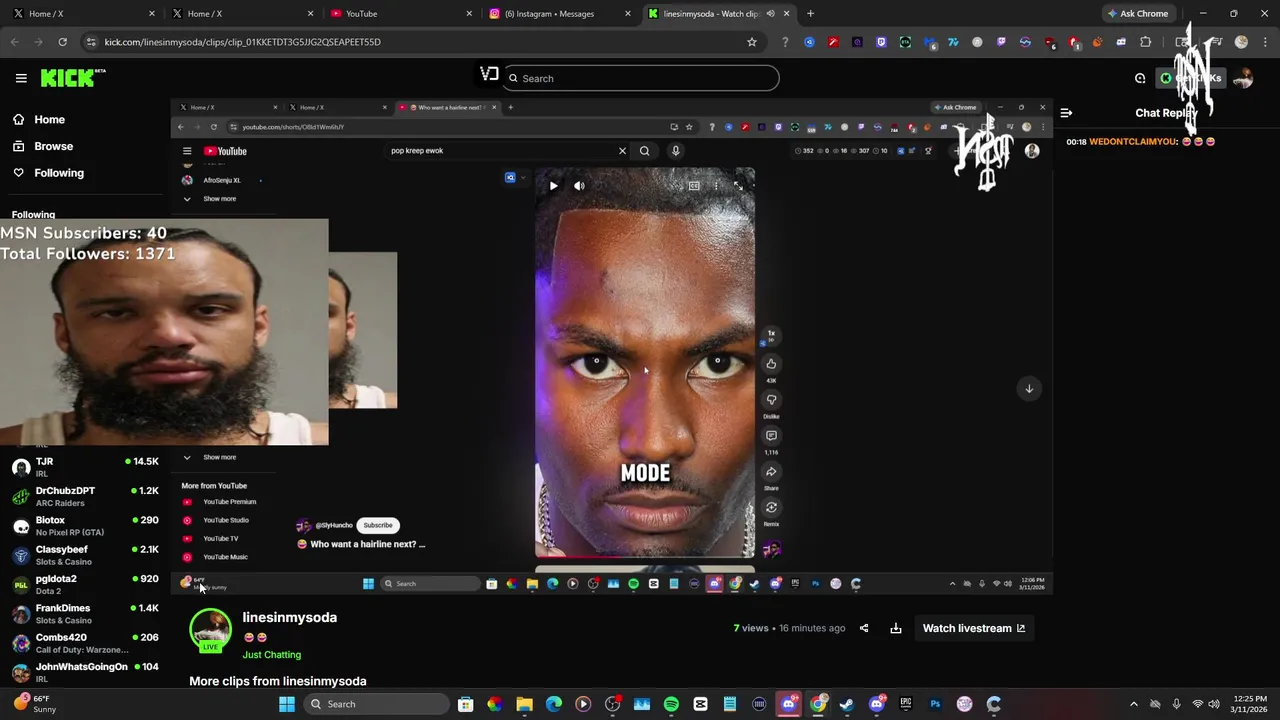Reload the page
The width and height of the screenshot is (1280, 720).
click(x=62, y=42)
